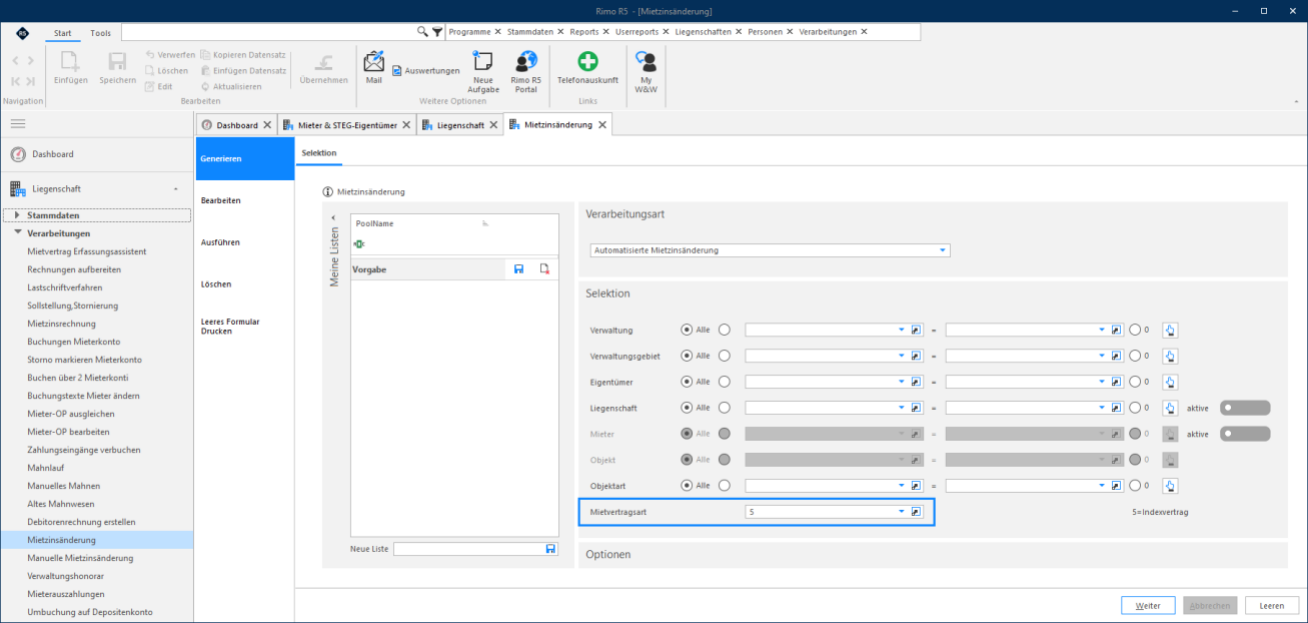1308x623 pixels.
Task: Select the Alle radio for Objektart
Action: (x=686, y=486)
